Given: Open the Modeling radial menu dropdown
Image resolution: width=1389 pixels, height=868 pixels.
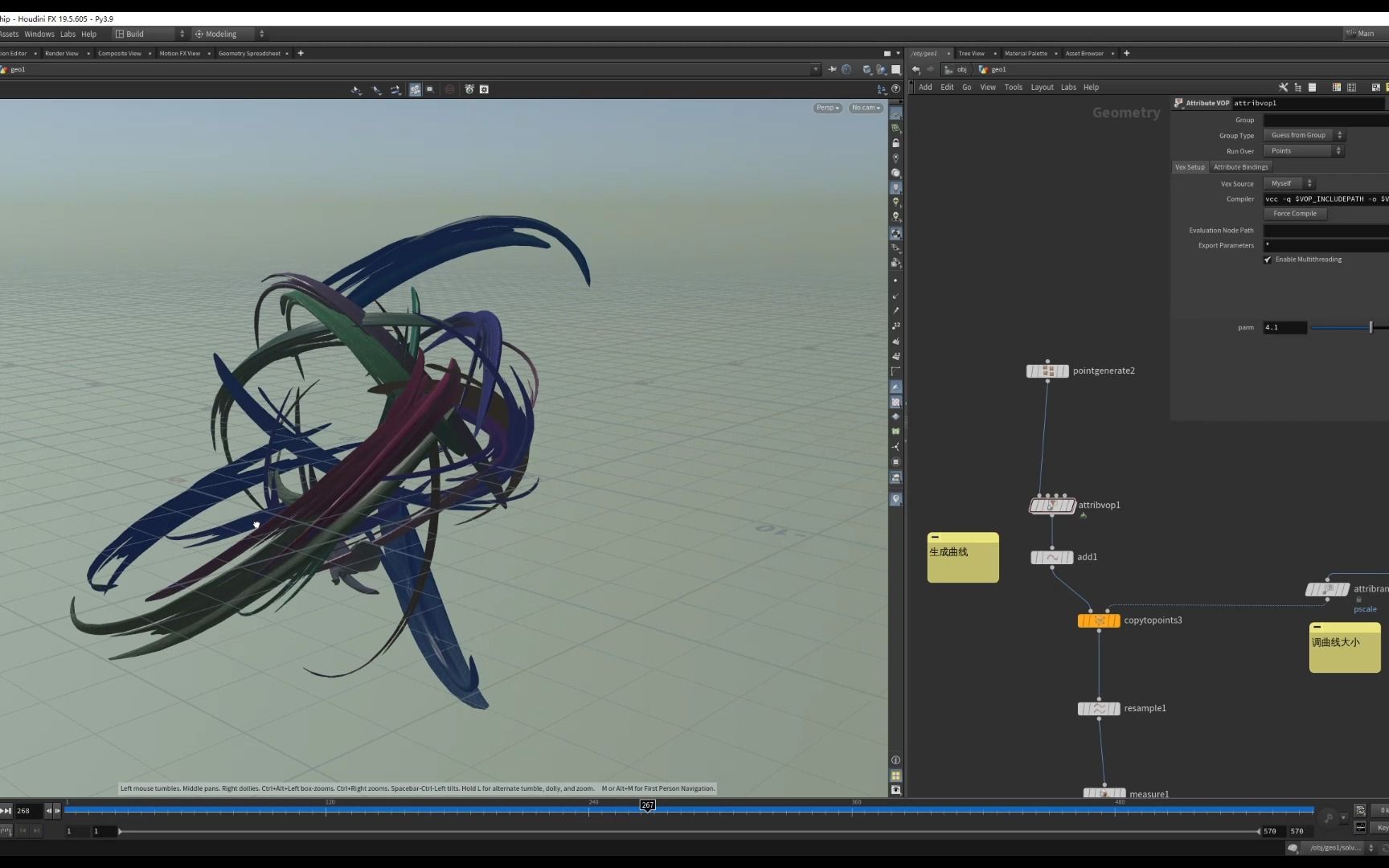Looking at the screenshot, I should pos(228,34).
